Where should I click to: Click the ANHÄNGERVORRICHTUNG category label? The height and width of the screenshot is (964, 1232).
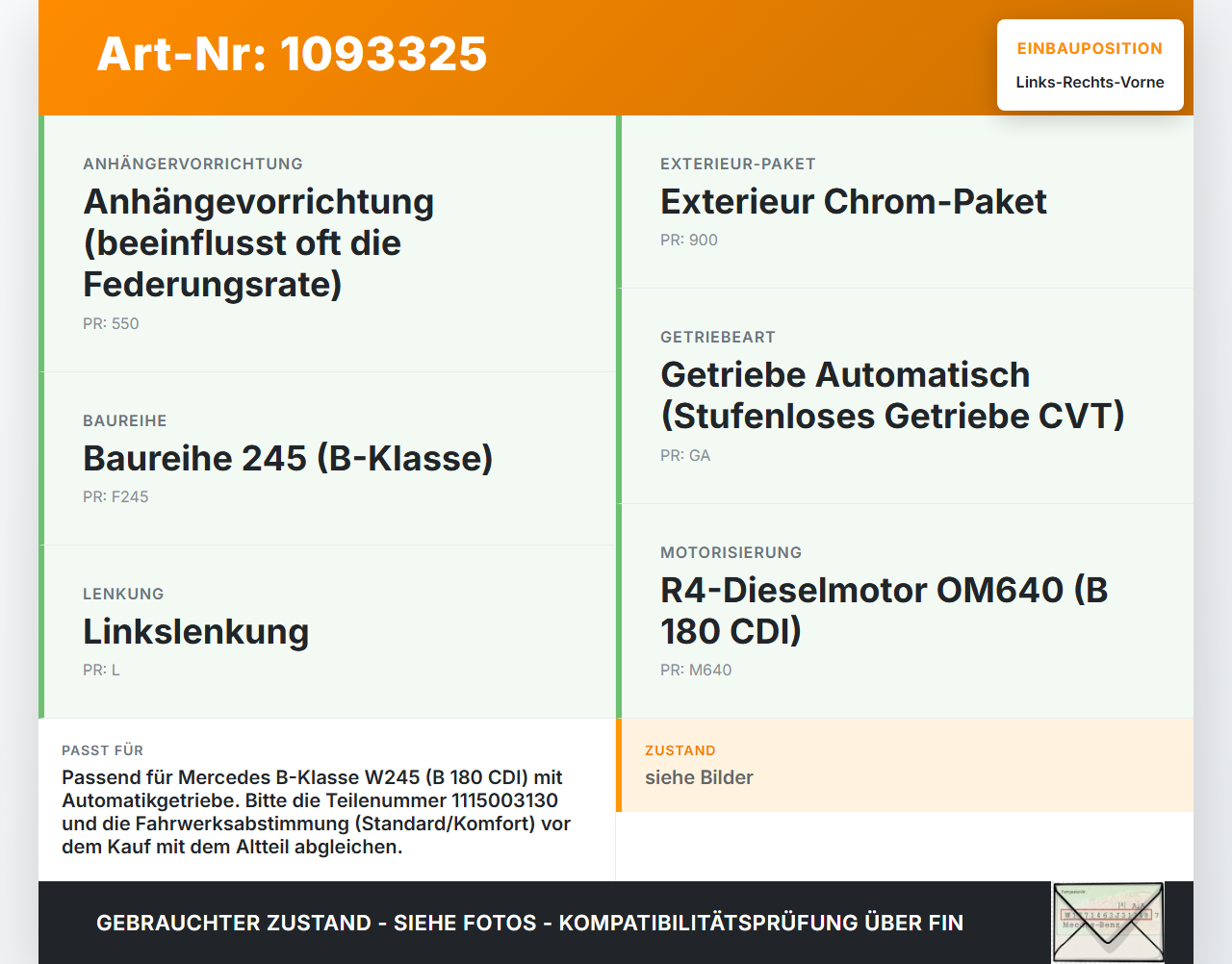pos(192,165)
